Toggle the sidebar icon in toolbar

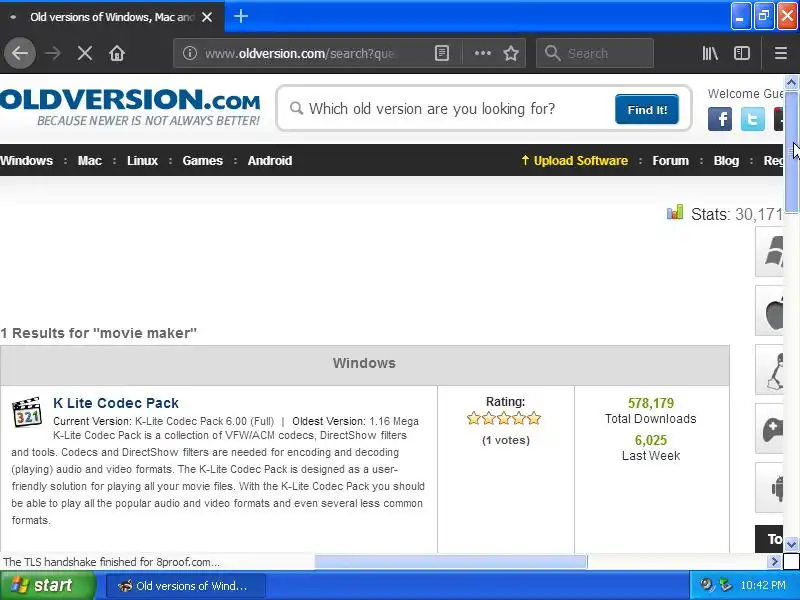pos(742,53)
